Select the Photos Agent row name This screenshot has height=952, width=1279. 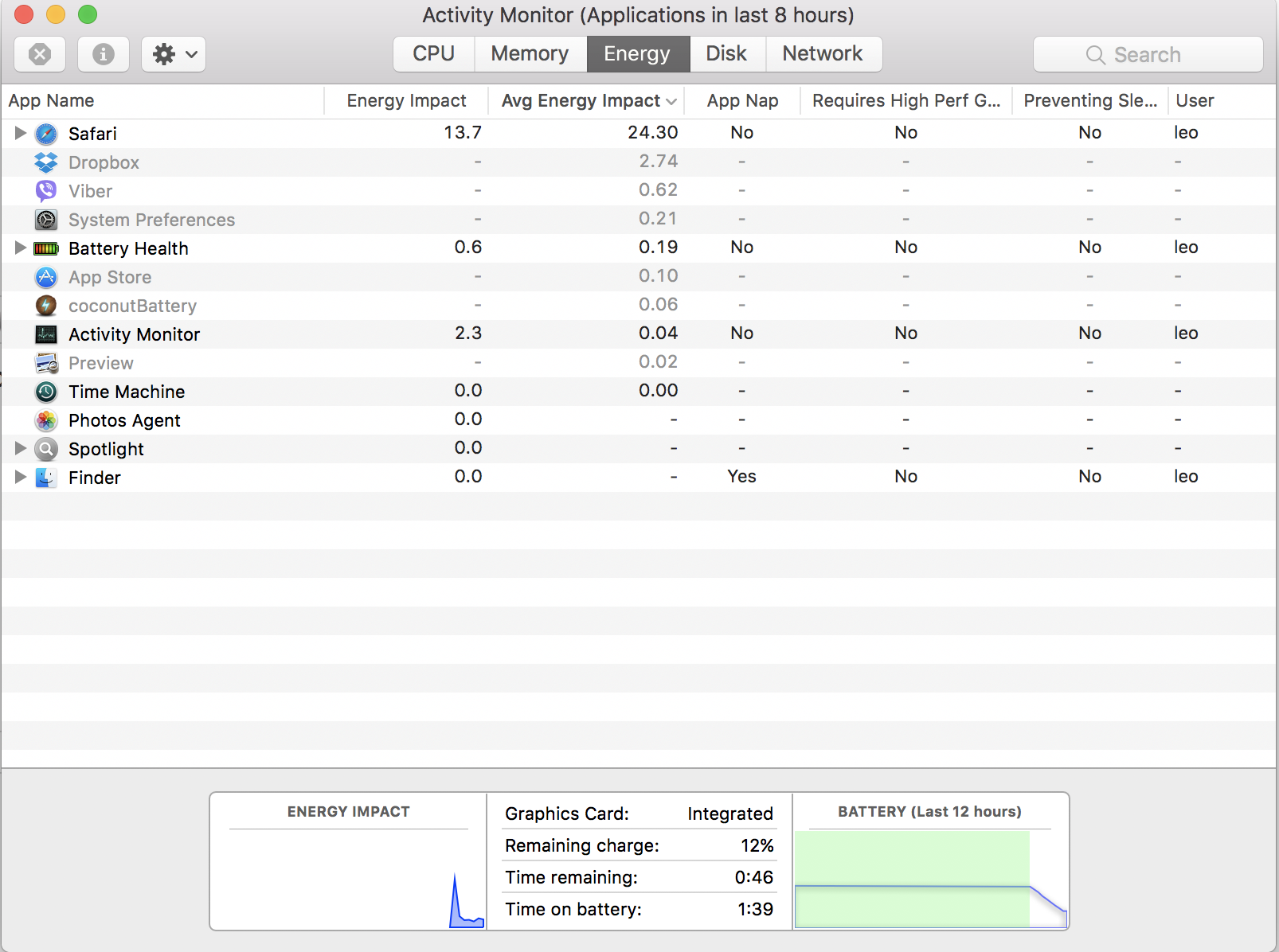pyautogui.click(x=124, y=420)
